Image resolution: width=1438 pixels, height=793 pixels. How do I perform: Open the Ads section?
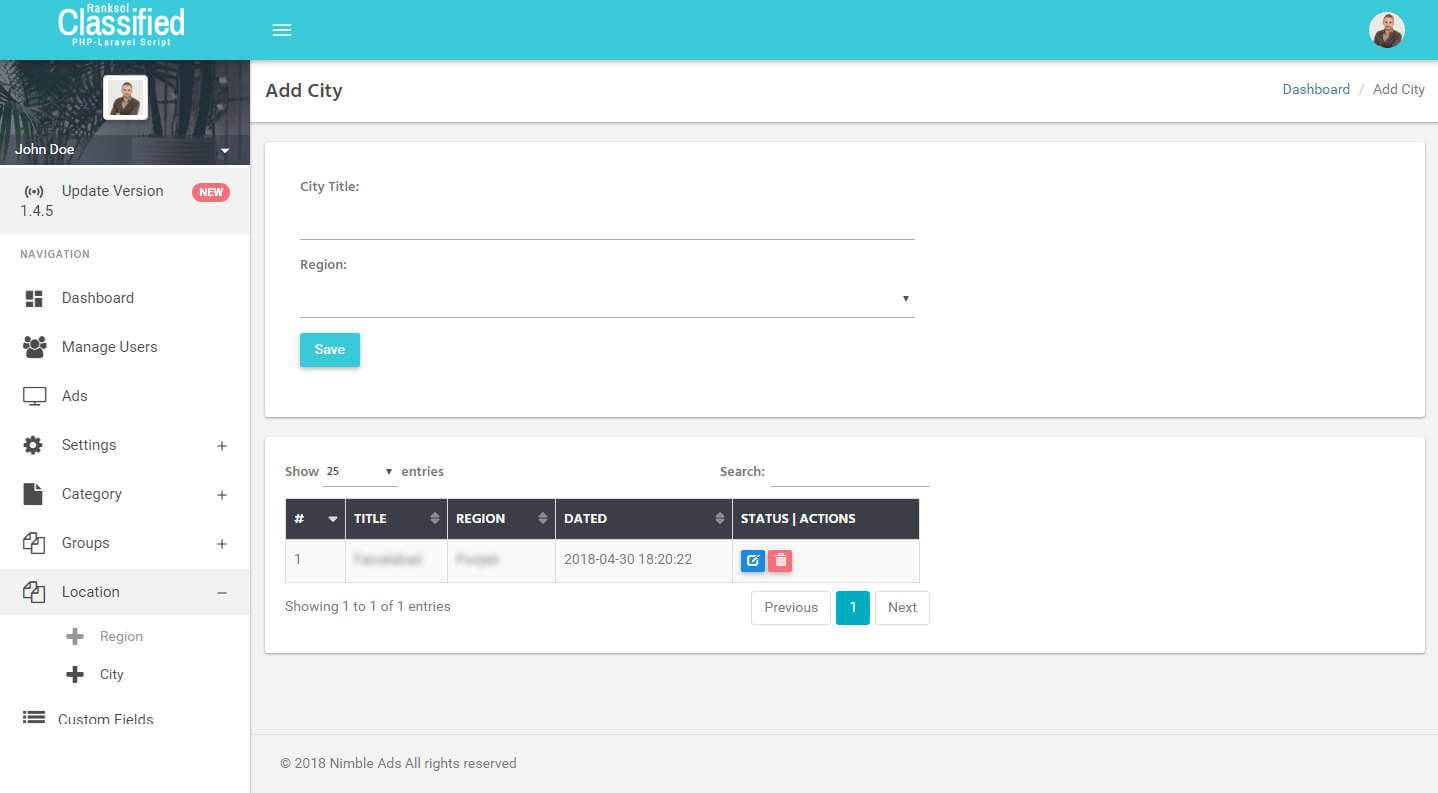74,396
